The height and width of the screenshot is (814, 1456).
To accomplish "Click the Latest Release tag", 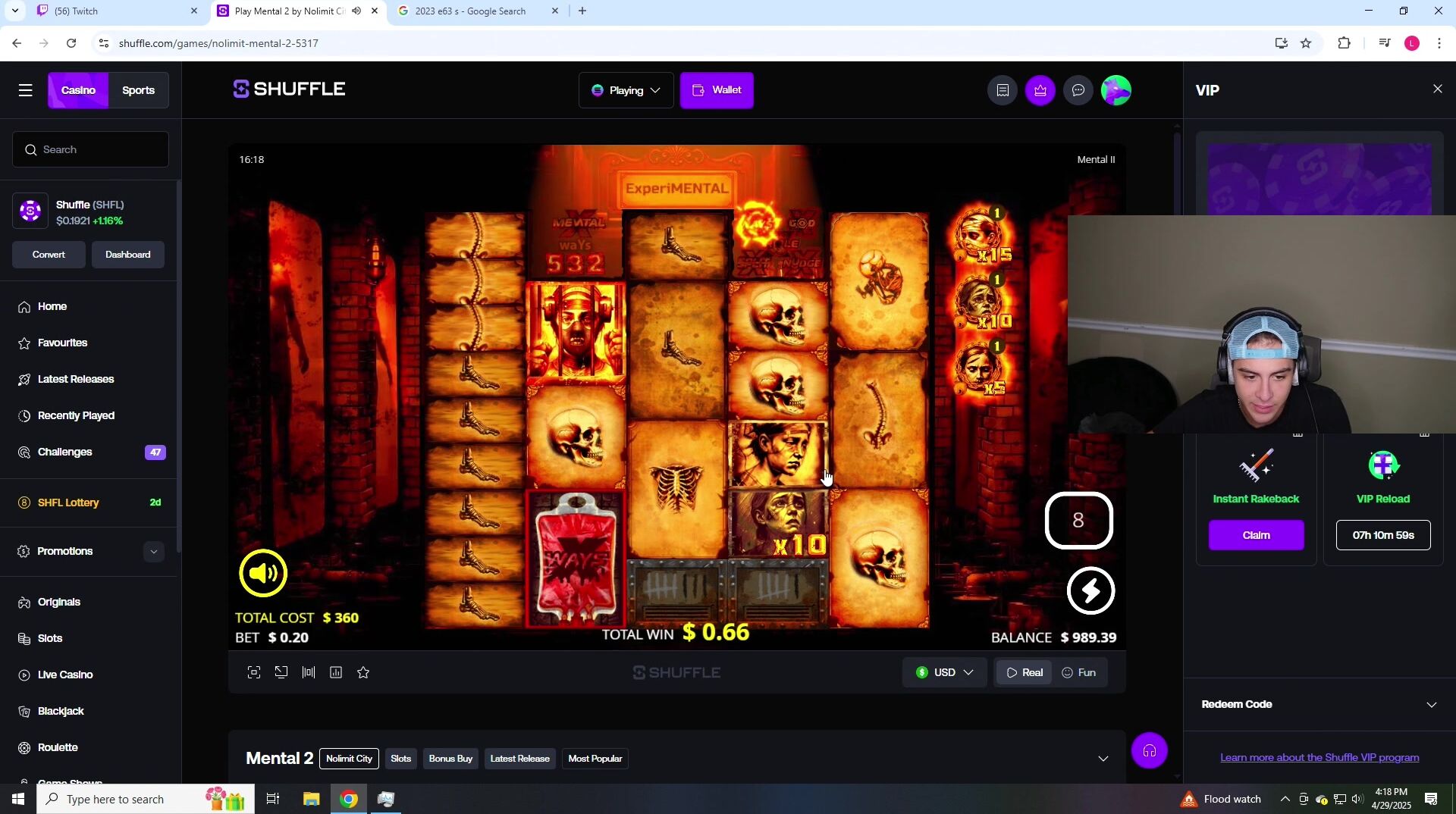I will point(519,759).
